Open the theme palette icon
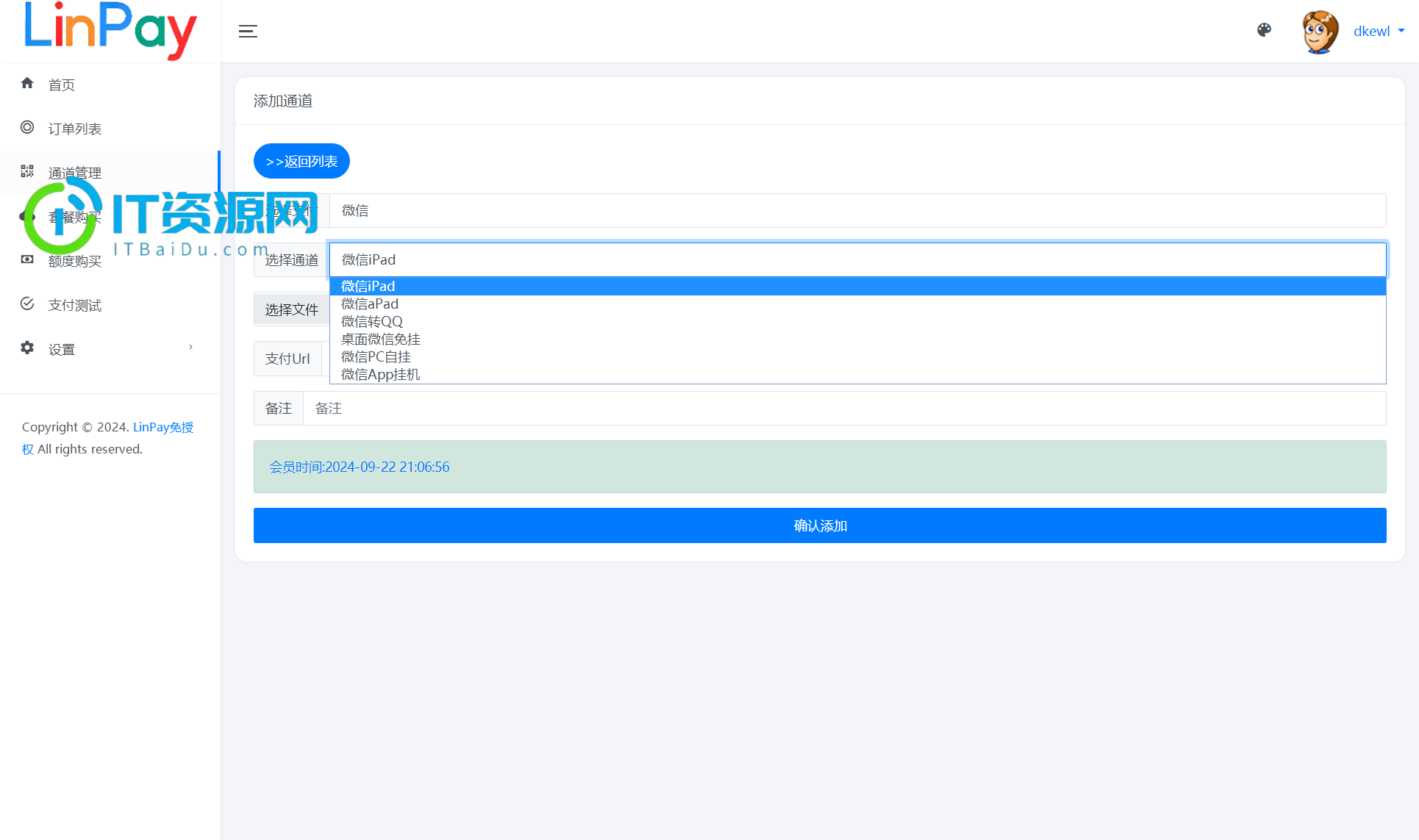Image resolution: width=1419 pixels, height=840 pixels. tap(1264, 30)
